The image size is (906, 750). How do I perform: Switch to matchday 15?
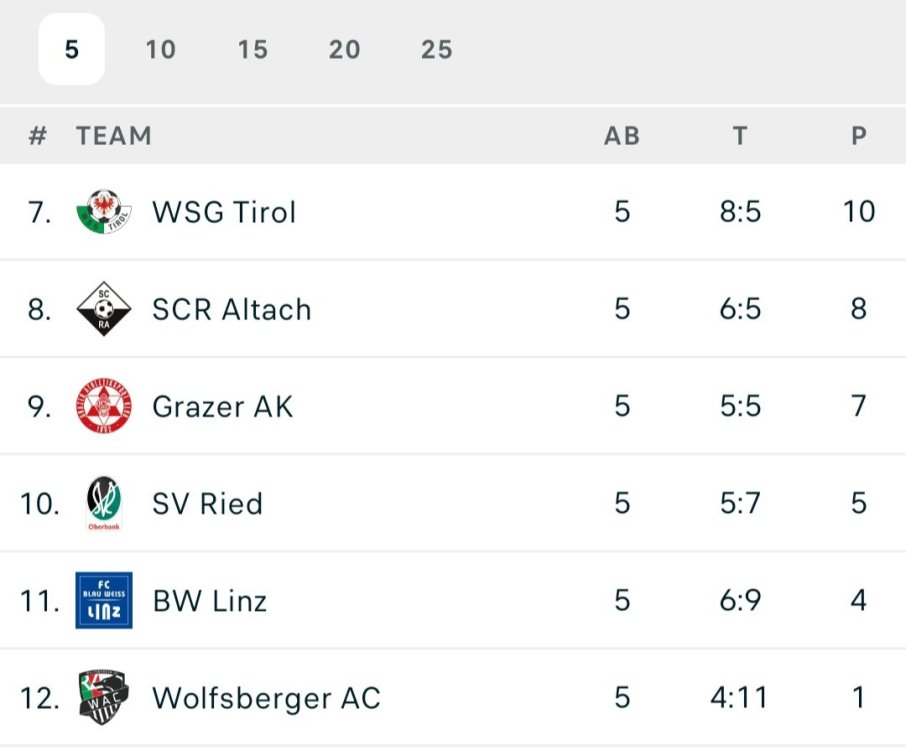pyautogui.click(x=252, y=50)
